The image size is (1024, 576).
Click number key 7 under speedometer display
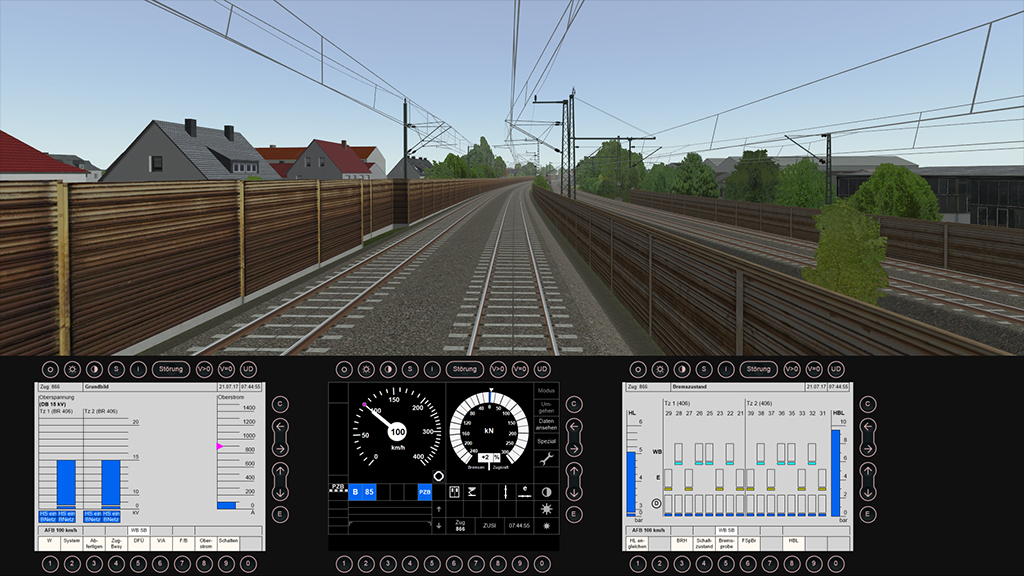coord(476,564)
